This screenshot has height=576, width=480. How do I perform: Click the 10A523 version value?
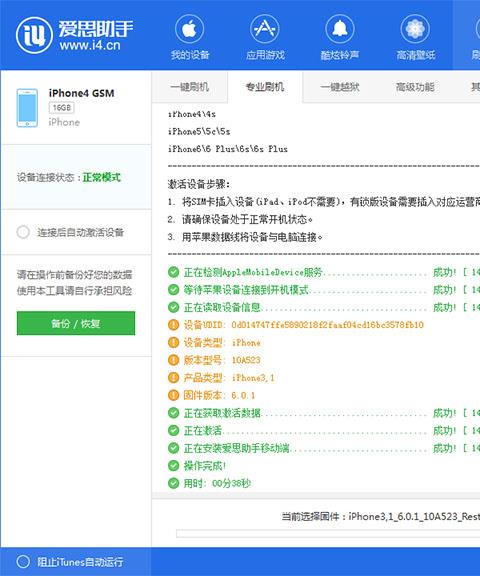point(246,360)
